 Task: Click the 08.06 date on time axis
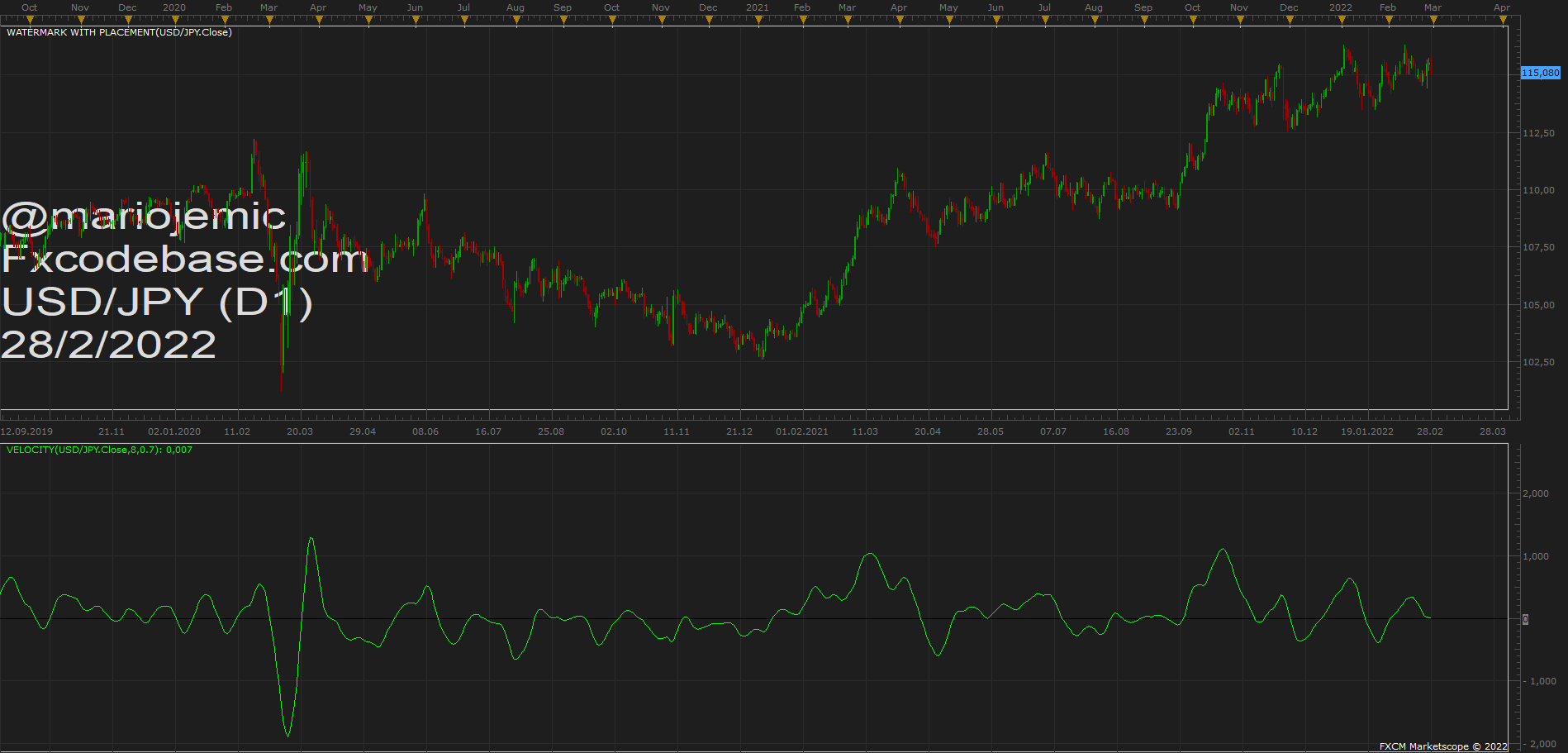pyautogui.click(x=425, y=431)
